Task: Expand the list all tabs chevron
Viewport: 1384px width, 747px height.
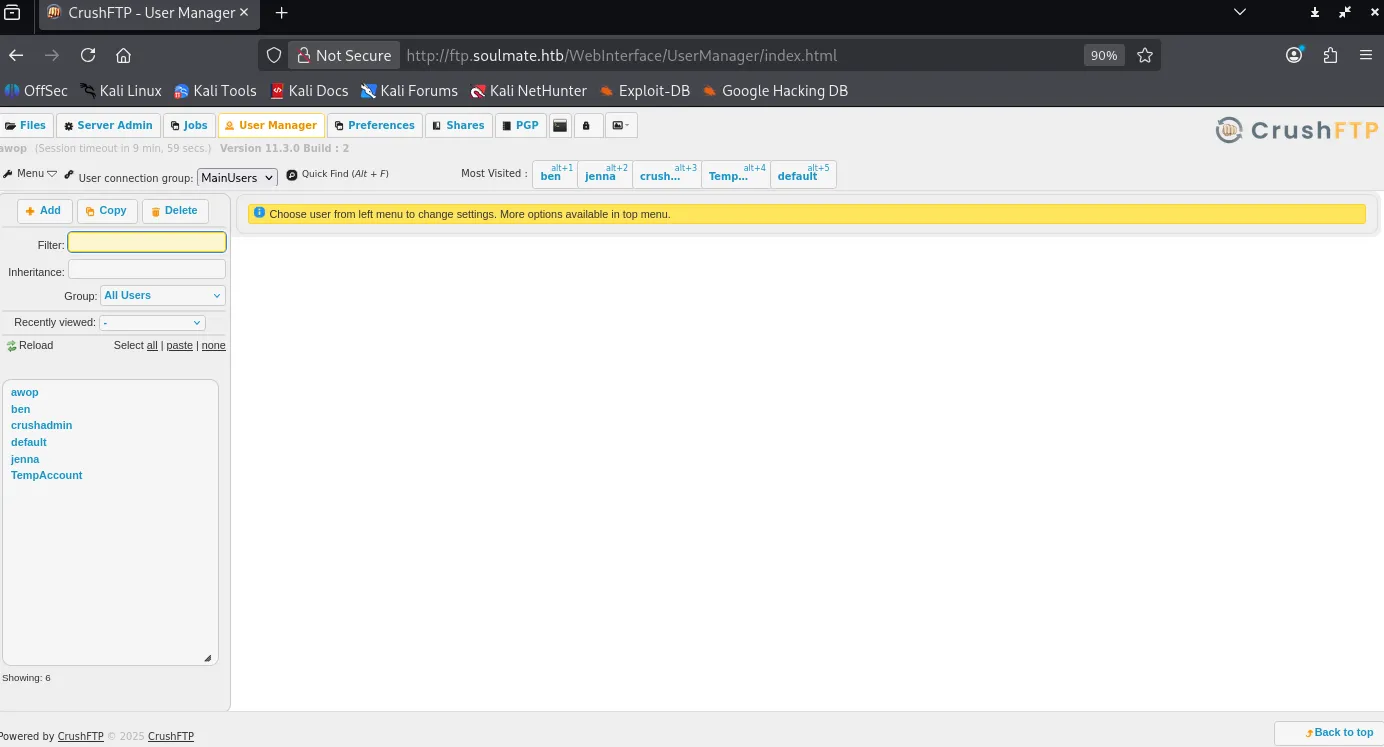Action: 1240,13
